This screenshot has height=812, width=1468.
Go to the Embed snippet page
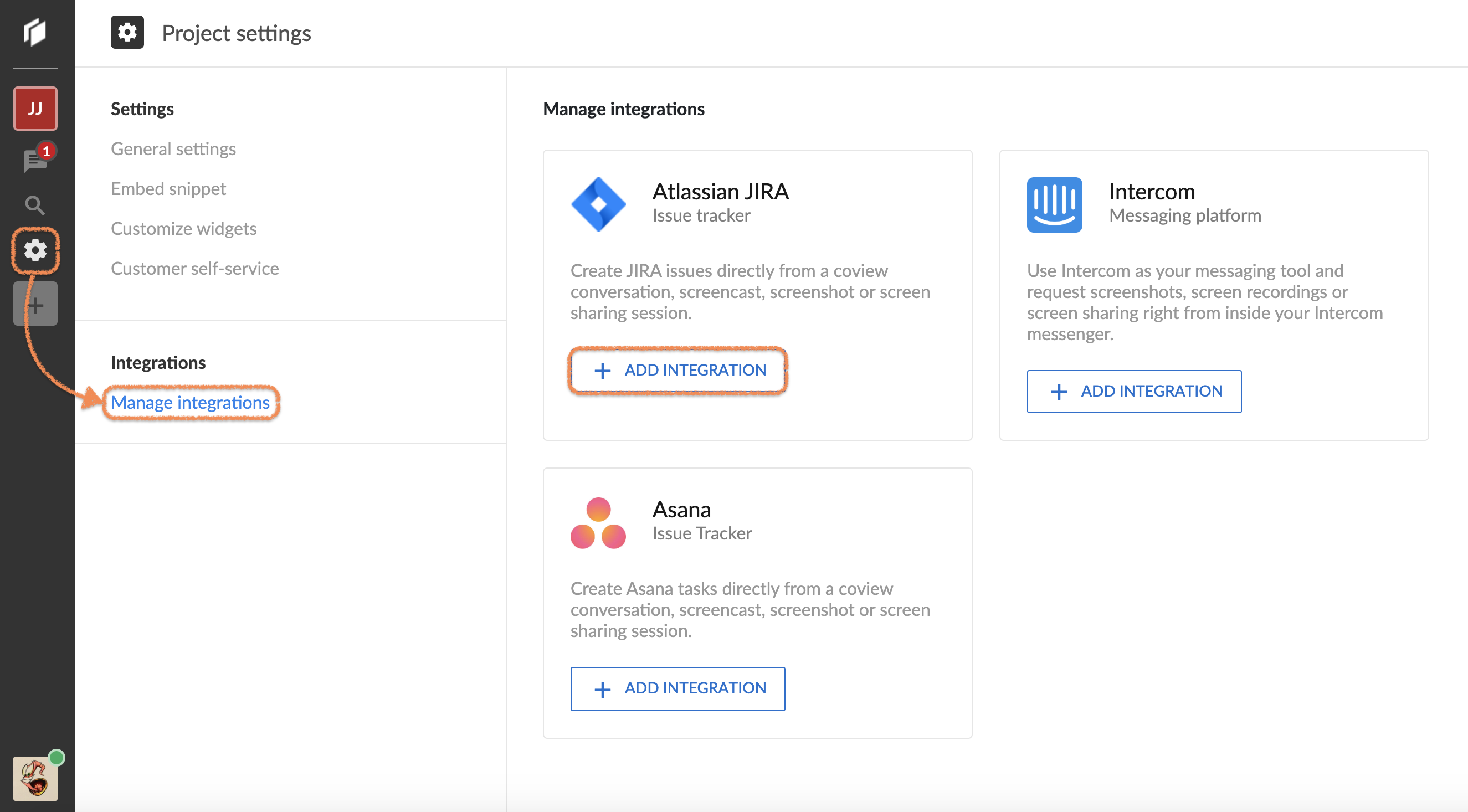tap(168, 189)
